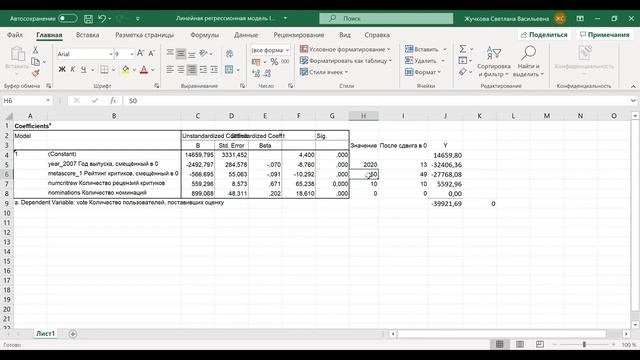Click the Wrap Text icon
Screen dimensions: 640x360
click(x=230, y=53)
